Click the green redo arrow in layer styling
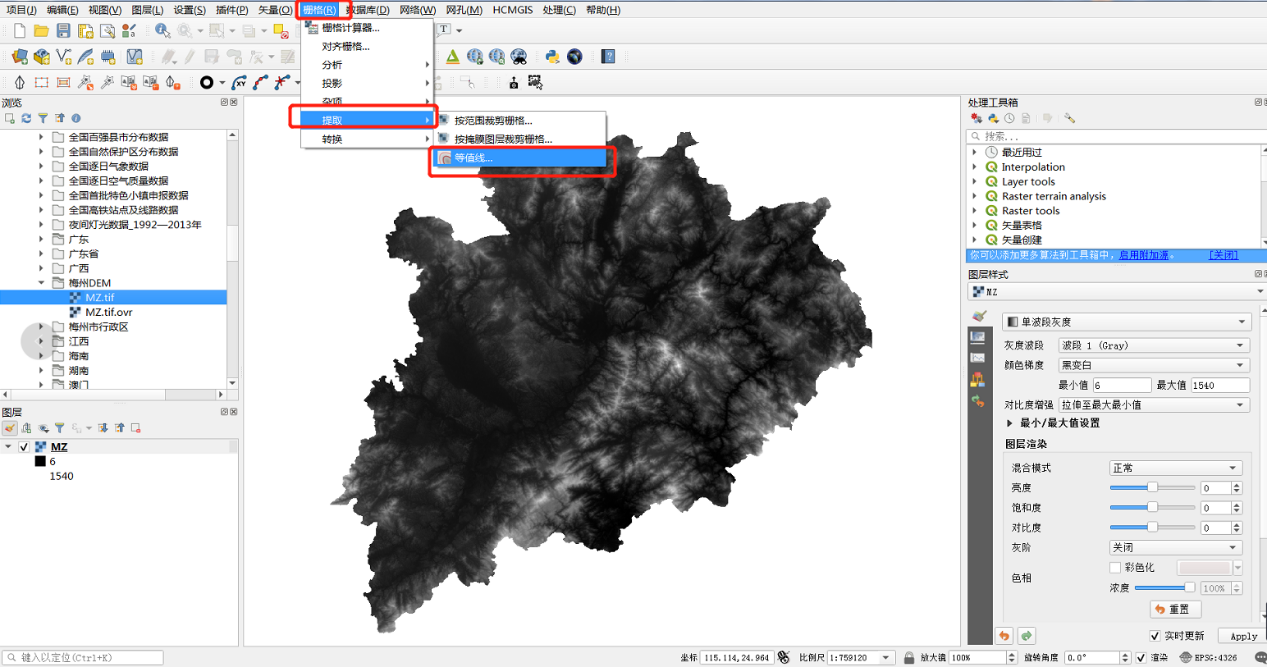The image size is (1267, 667). tap(1025, 636)
